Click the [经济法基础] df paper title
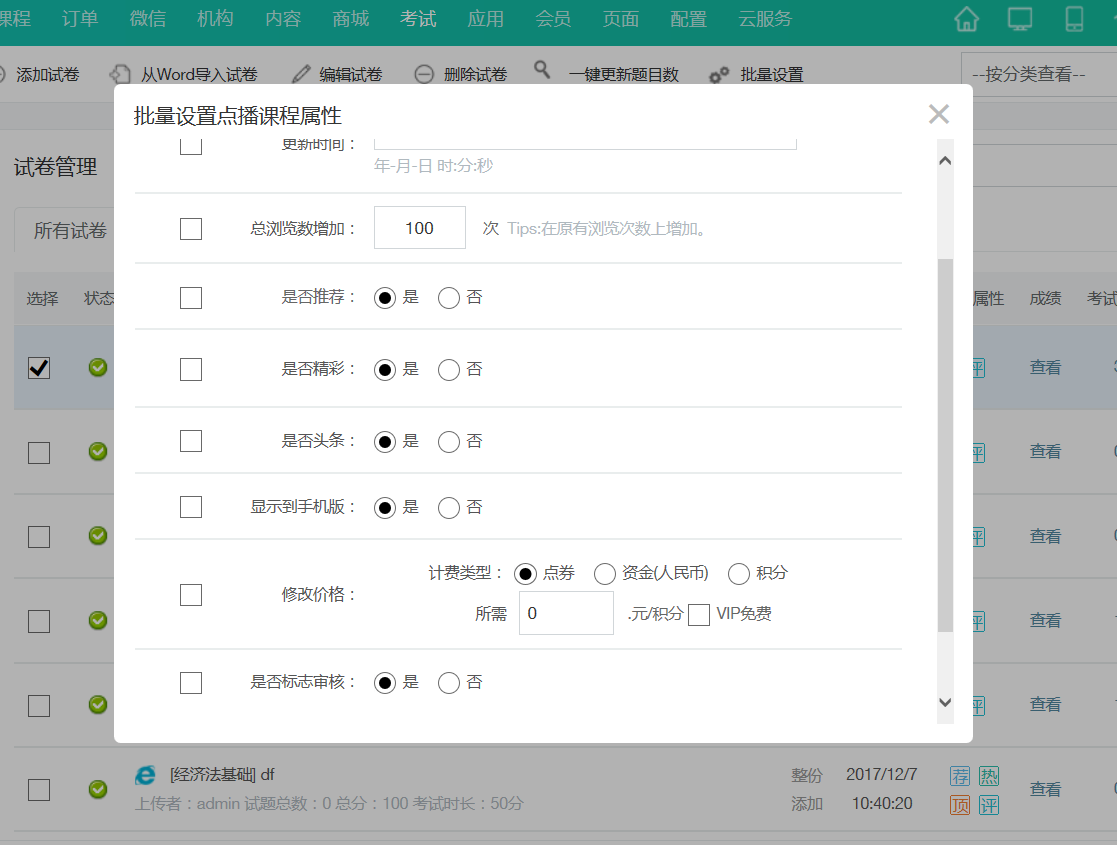Viewport: 1117px width, 845px height. pos(222,775)
